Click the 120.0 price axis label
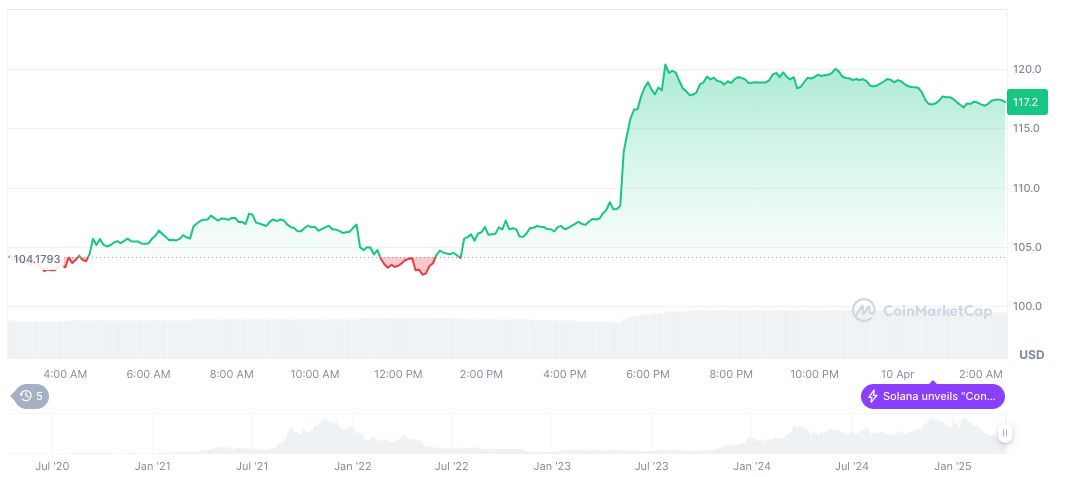 point(1027,69)
